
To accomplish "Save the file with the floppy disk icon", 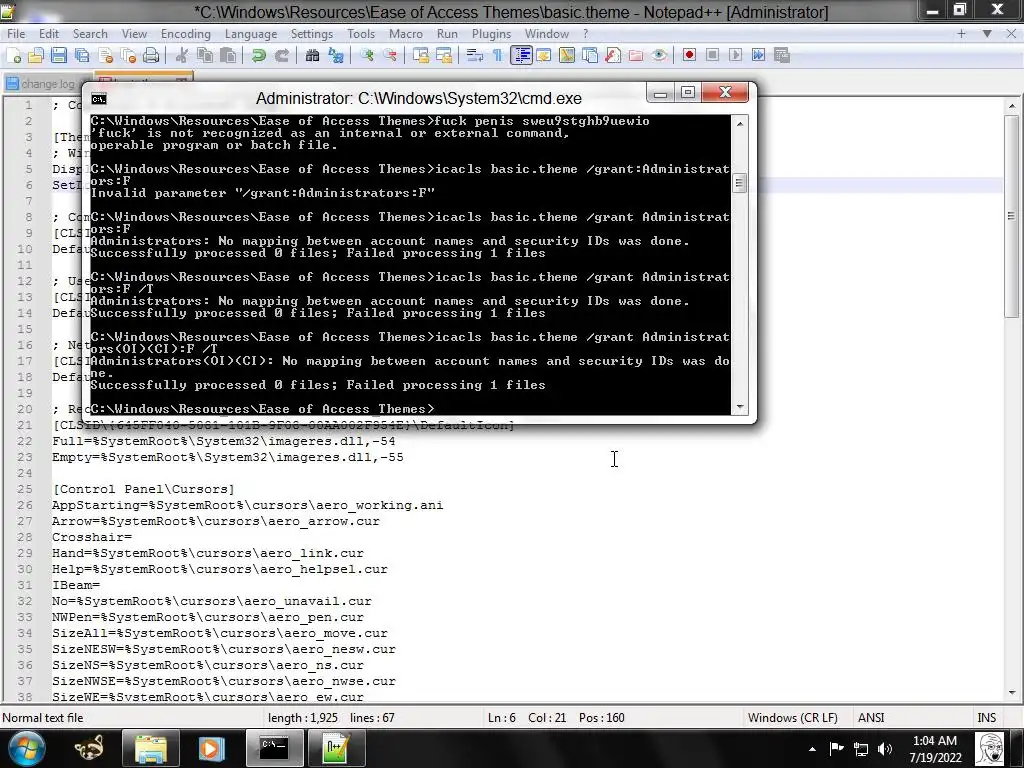I will 59,56.
